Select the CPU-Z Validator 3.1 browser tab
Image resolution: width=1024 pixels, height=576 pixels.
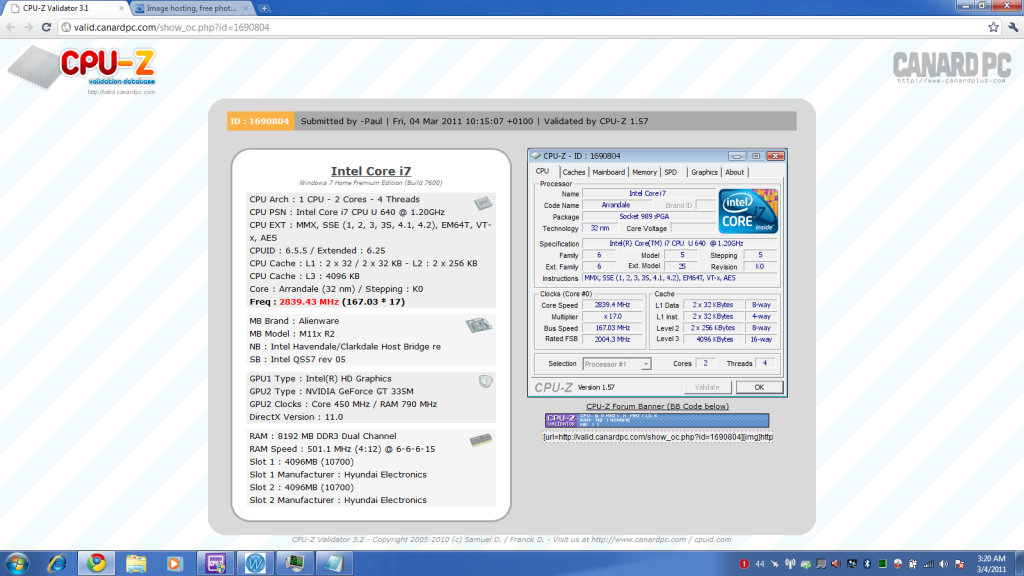point(67,8)
